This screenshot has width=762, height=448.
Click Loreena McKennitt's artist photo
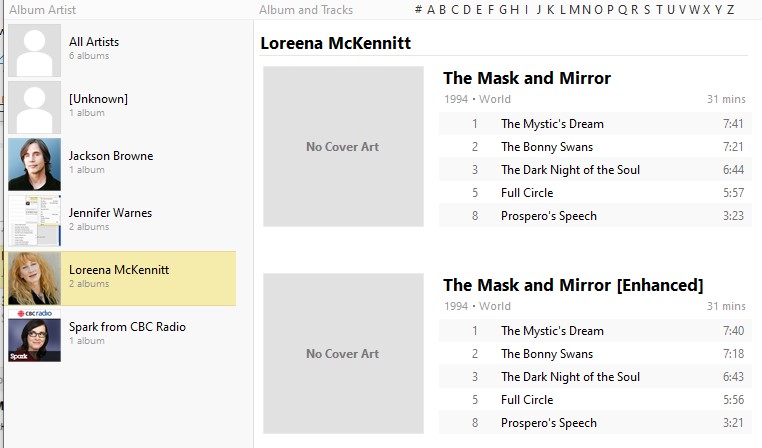click(x=34, y=278)
